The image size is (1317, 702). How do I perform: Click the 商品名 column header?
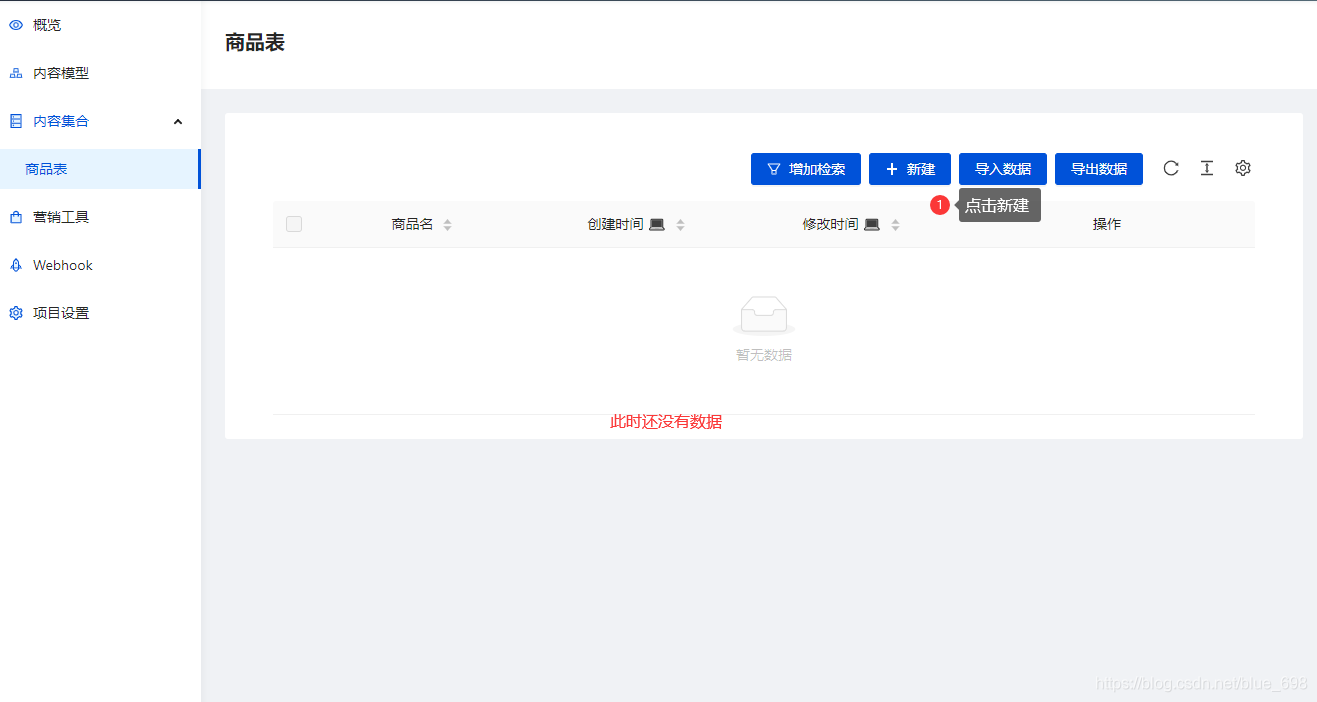[412, 224]
